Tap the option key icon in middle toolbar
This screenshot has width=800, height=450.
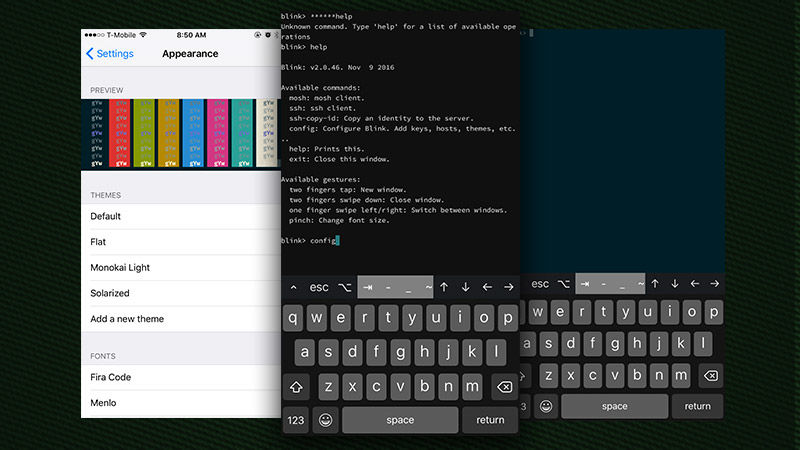345,288
